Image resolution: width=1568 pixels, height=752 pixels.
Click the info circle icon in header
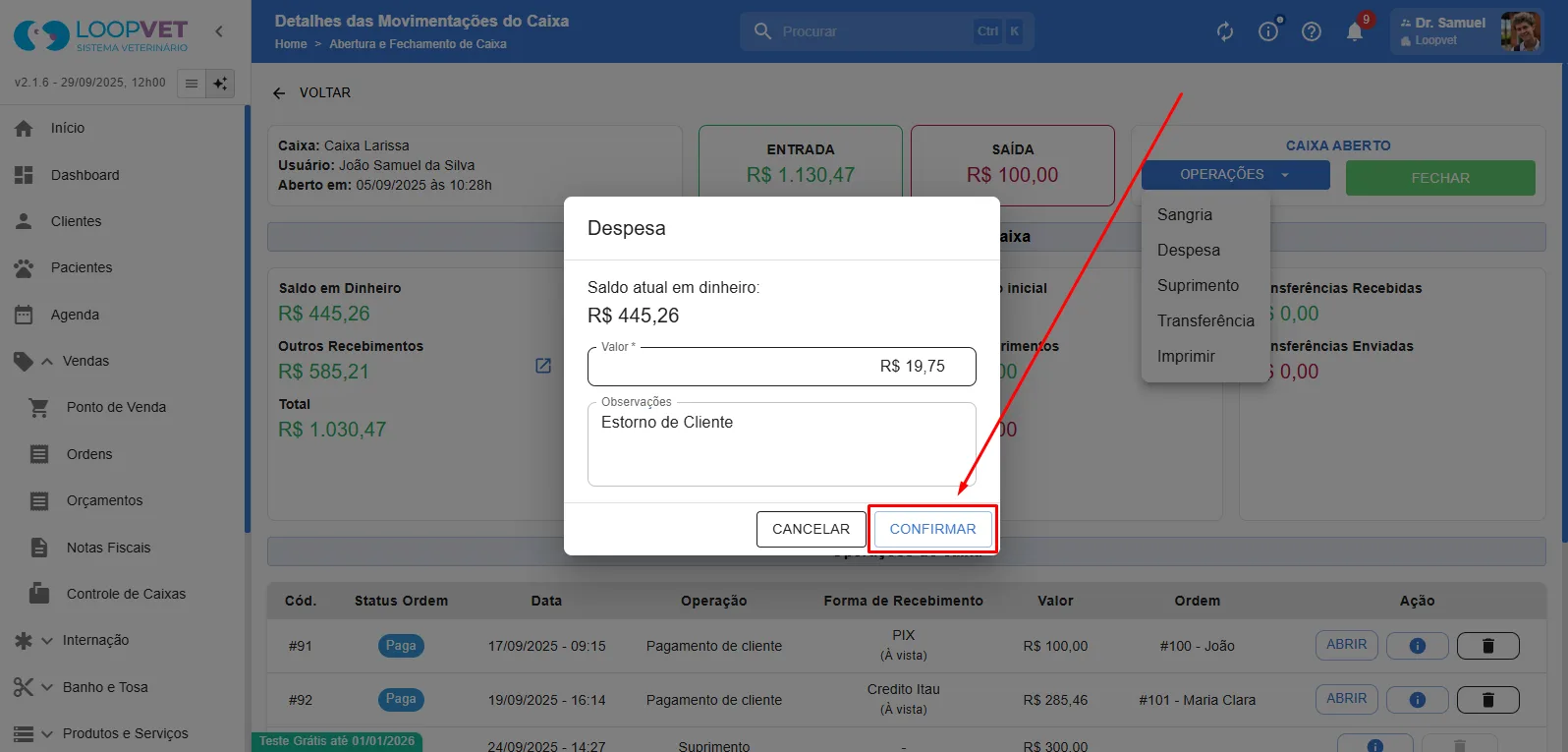1268,31
